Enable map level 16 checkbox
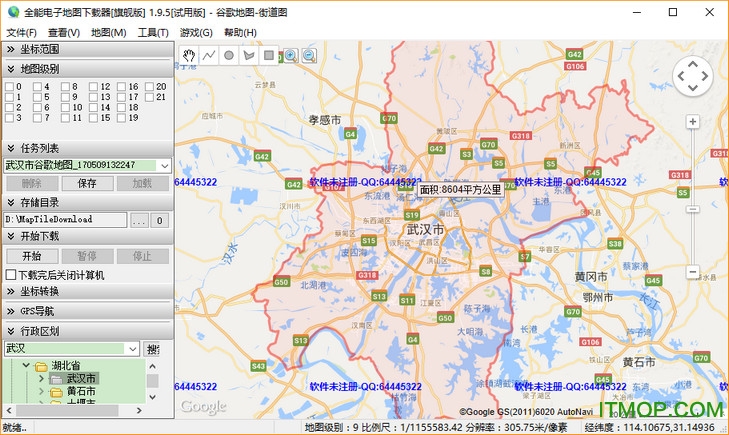 point(121,86)
